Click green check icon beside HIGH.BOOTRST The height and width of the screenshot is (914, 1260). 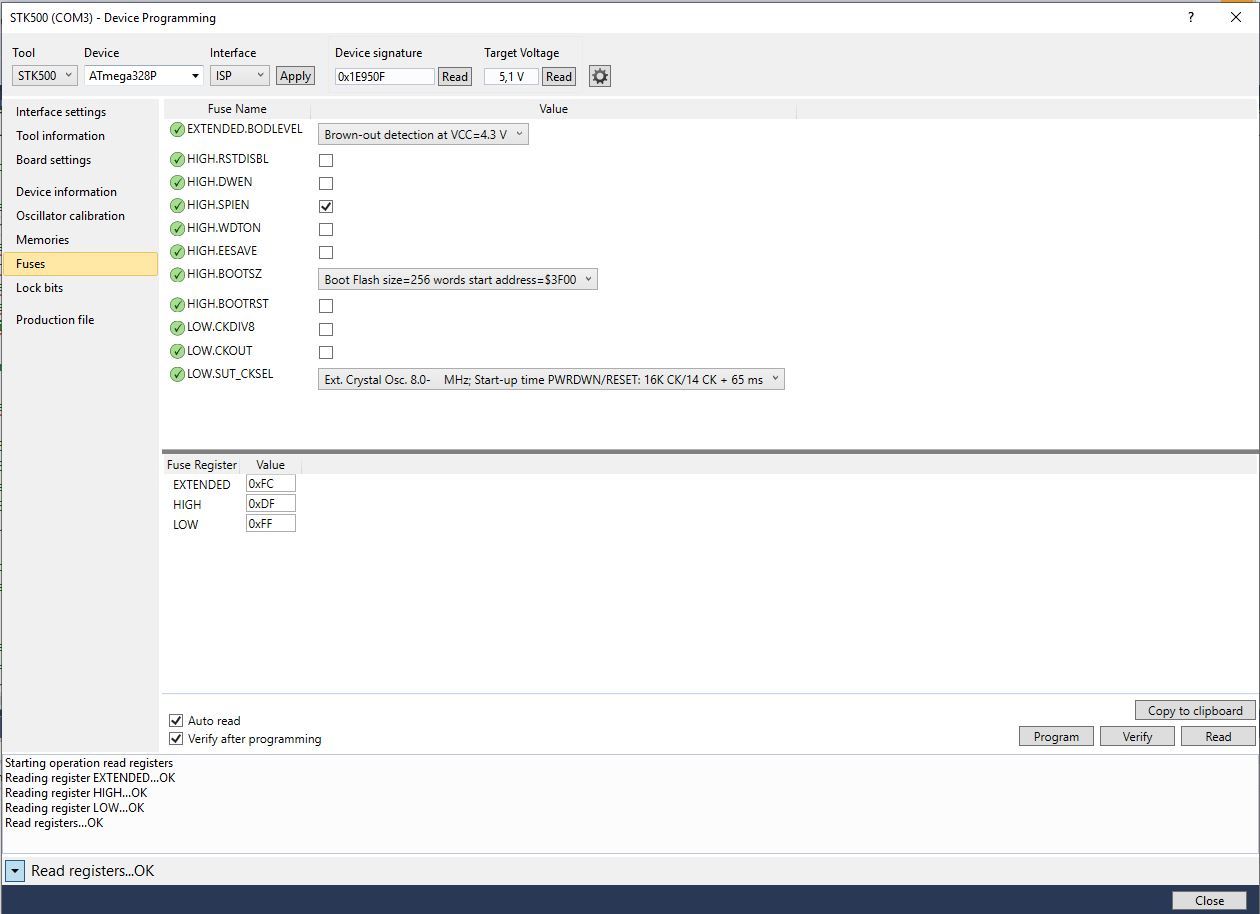(x=177, y=304)
